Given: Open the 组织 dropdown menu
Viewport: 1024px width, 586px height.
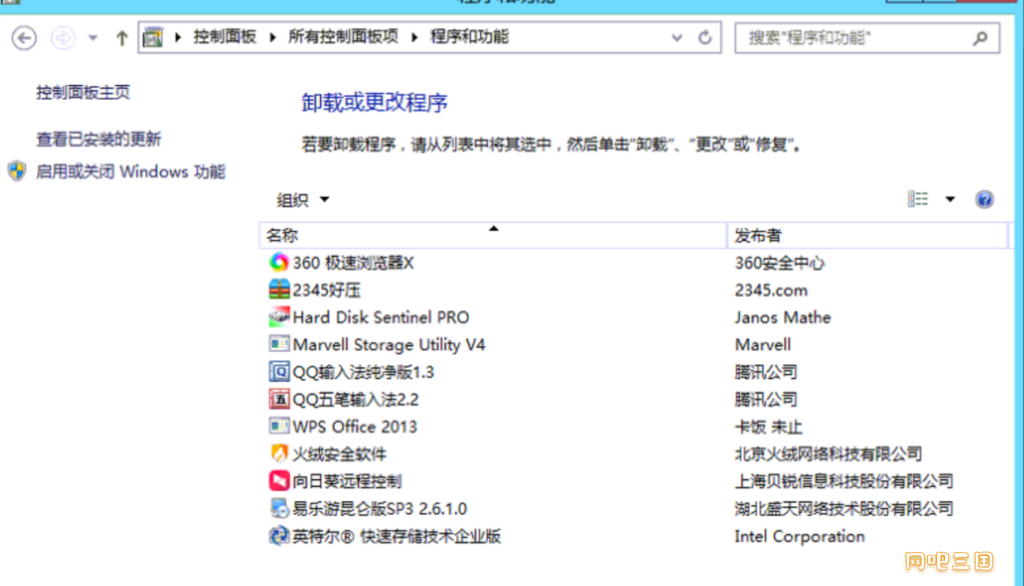Looking at the screenshot, I should [x=302, y=199].
